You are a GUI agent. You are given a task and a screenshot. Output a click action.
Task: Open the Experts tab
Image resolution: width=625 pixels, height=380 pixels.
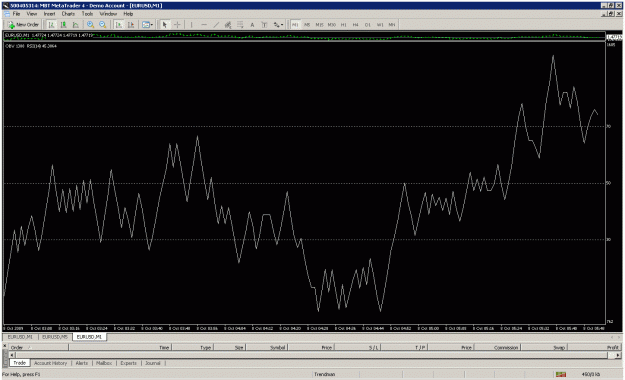click(x=128, y=363)
